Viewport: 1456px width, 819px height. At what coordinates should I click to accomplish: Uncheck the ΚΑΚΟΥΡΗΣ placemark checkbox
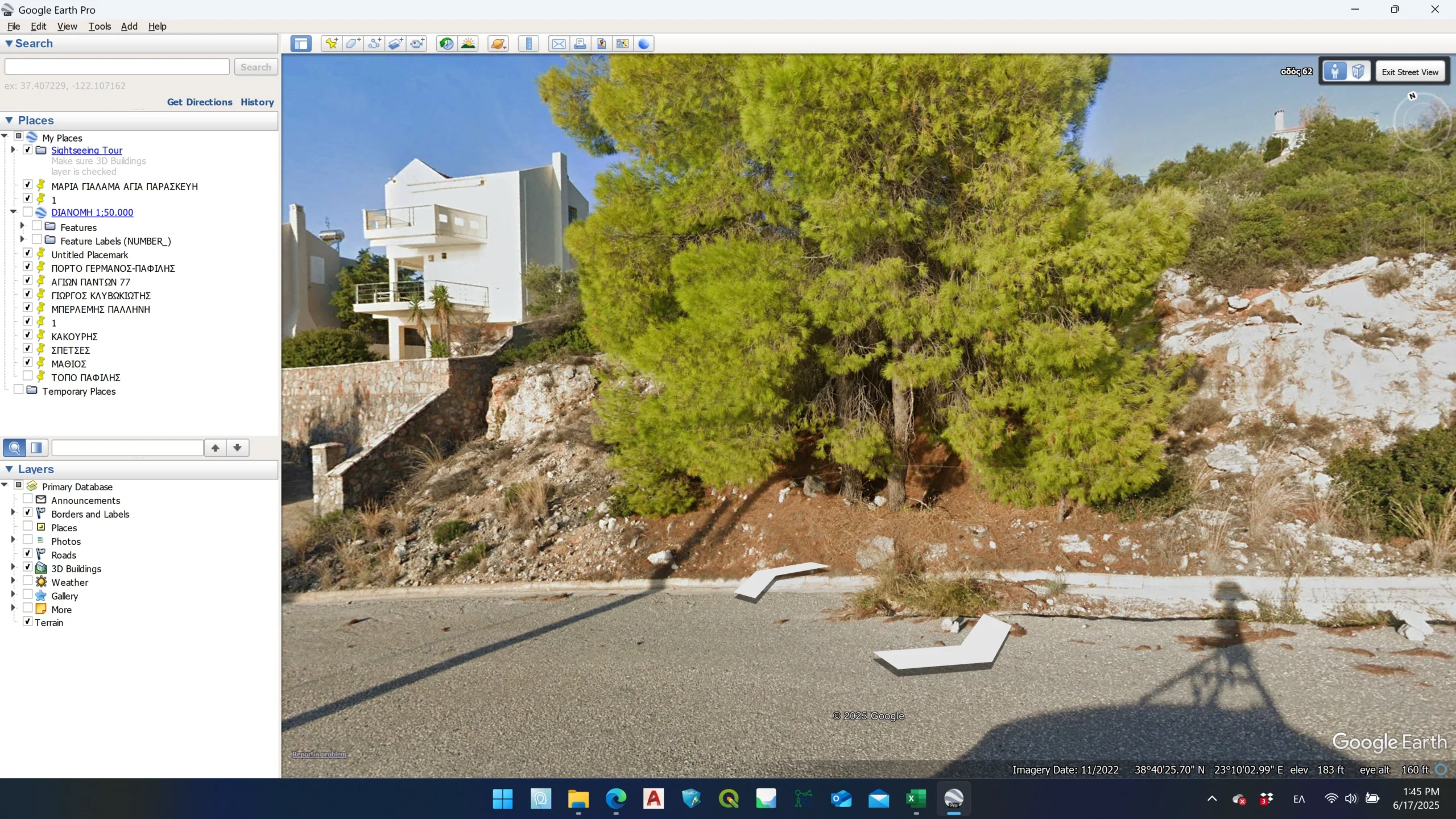27,335
